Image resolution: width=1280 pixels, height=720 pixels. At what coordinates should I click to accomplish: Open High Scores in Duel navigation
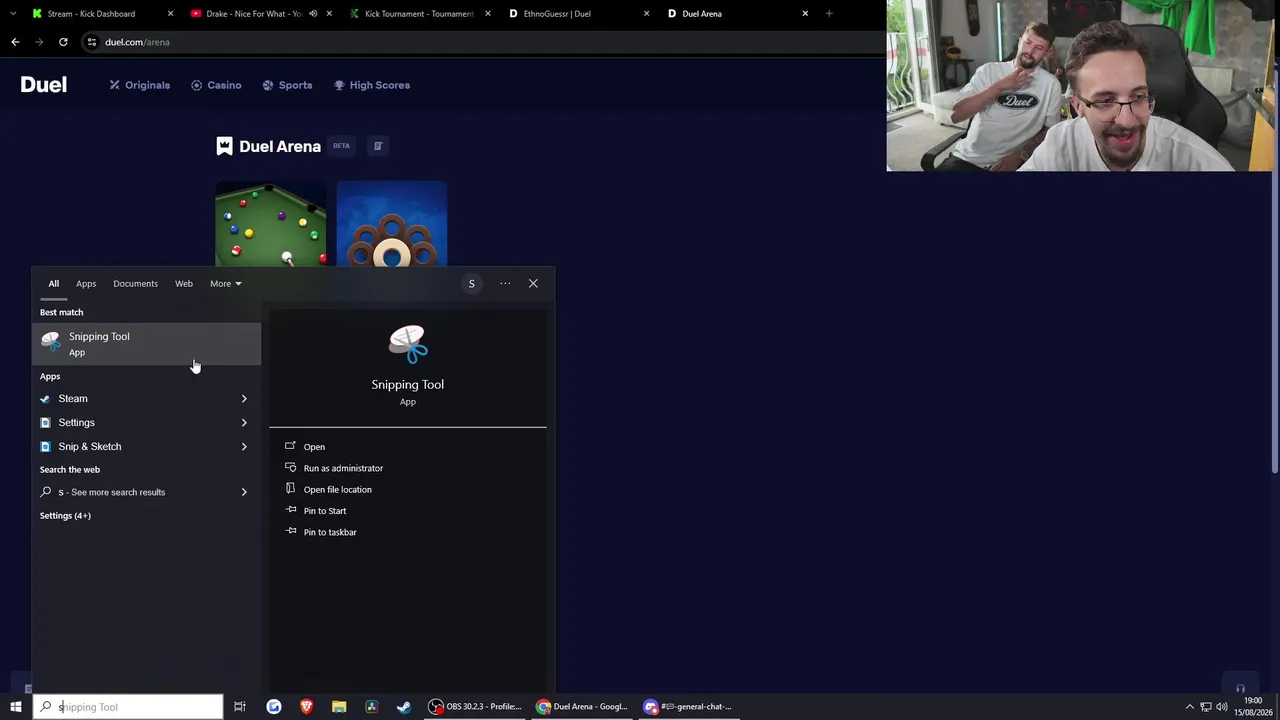pyautogui.click(x=372, y=85)
